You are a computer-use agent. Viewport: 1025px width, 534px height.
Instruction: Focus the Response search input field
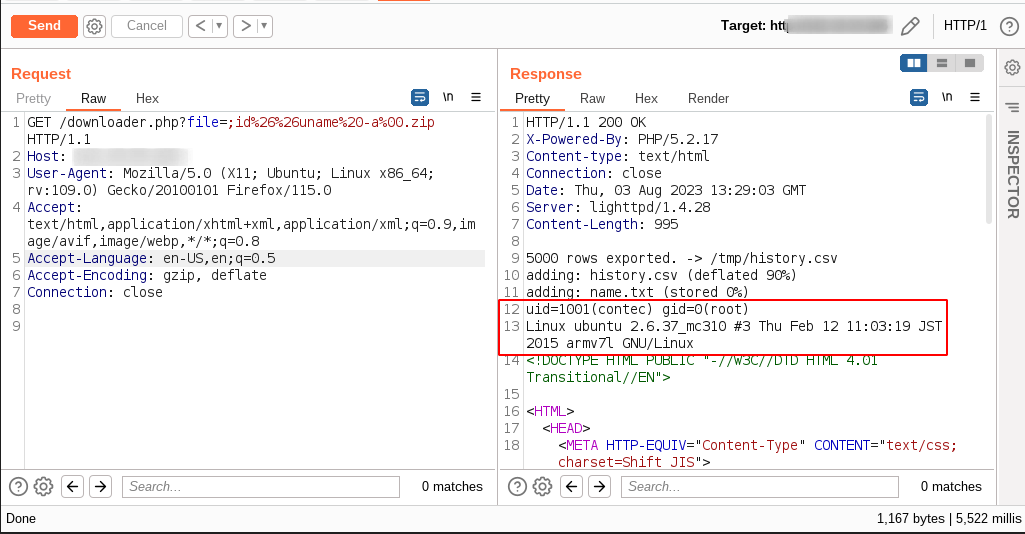tap(760, 486)
